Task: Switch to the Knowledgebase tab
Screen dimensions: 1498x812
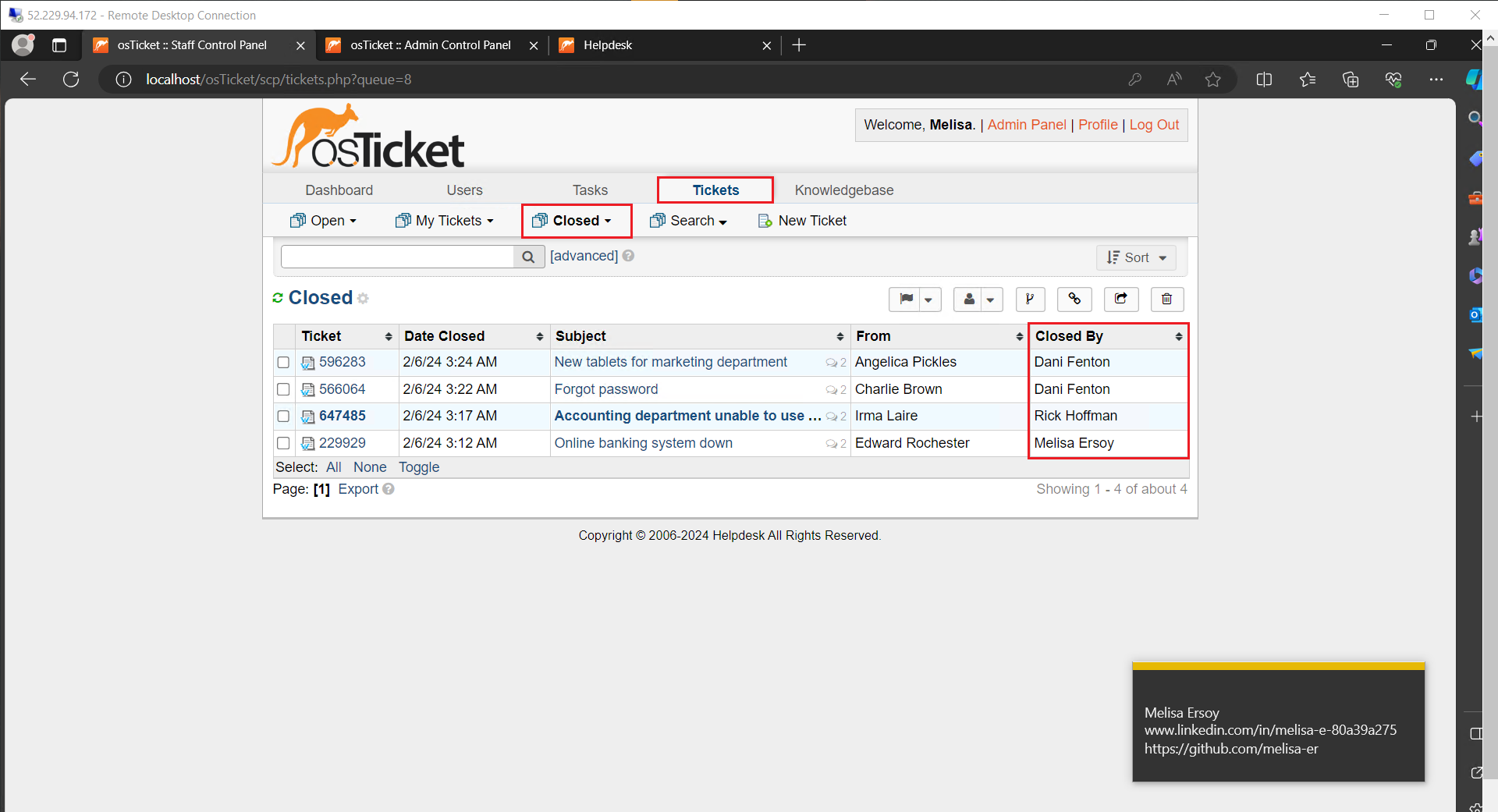Action: (x=844, y=190)
